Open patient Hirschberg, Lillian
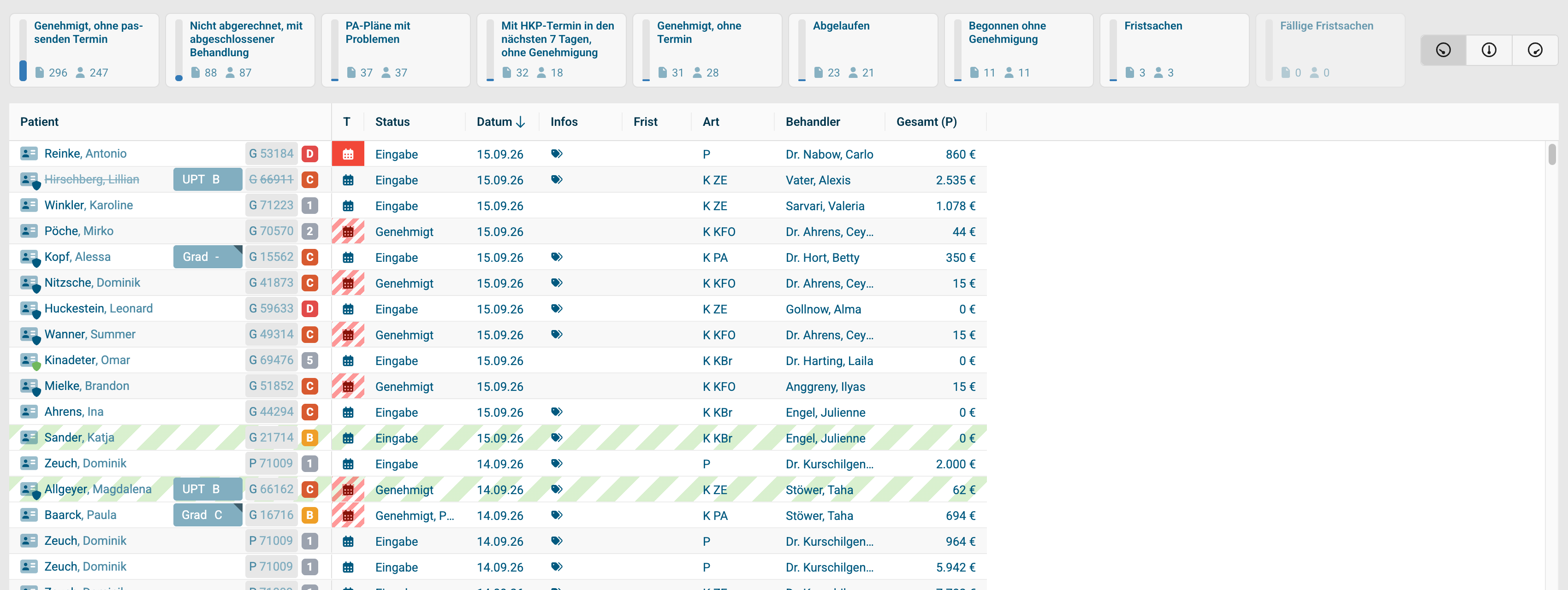Image resolution: width=1568 pixels, height=590 pixels. click(91, 179)
